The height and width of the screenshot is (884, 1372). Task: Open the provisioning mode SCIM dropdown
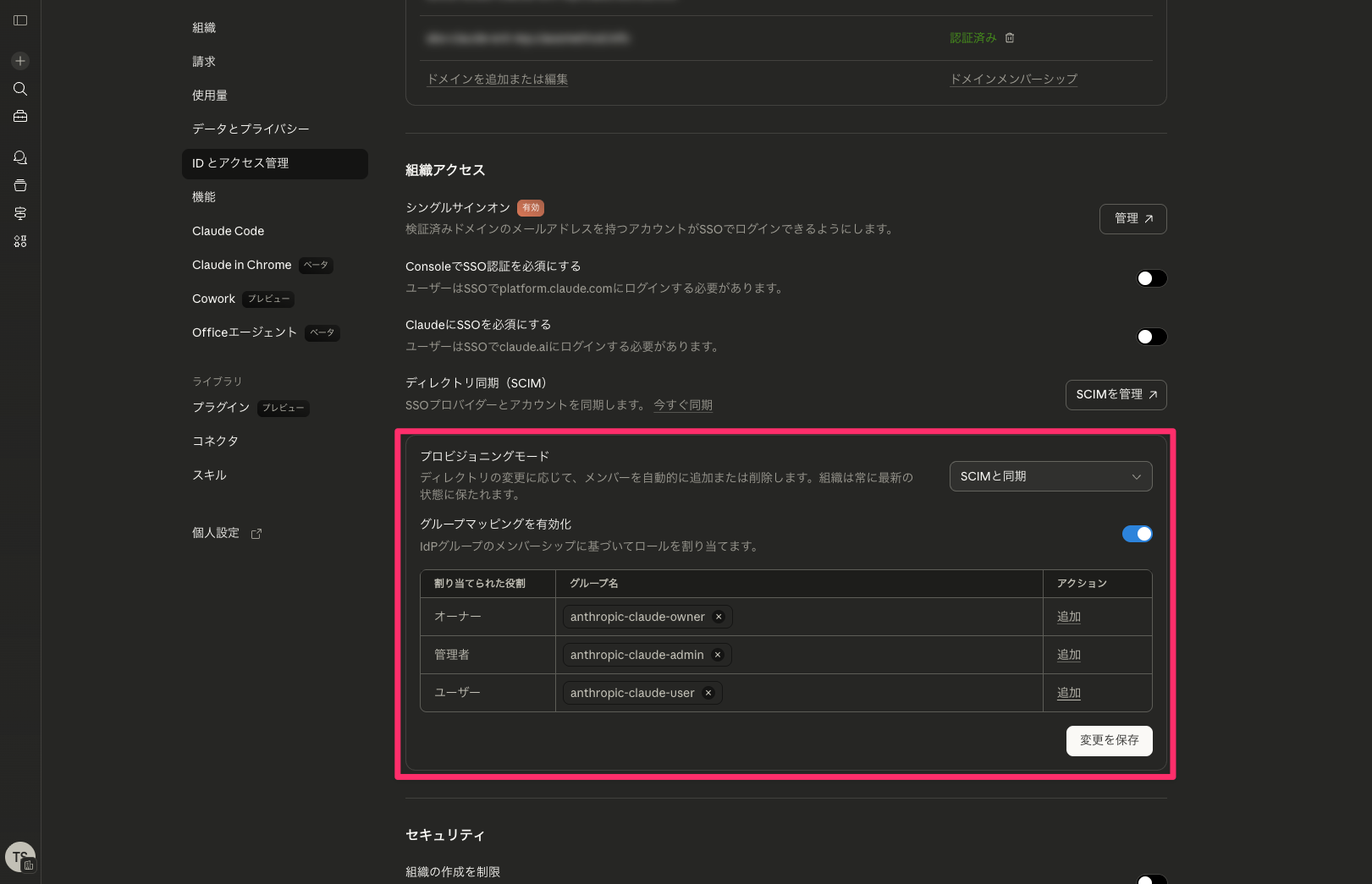1050,476
